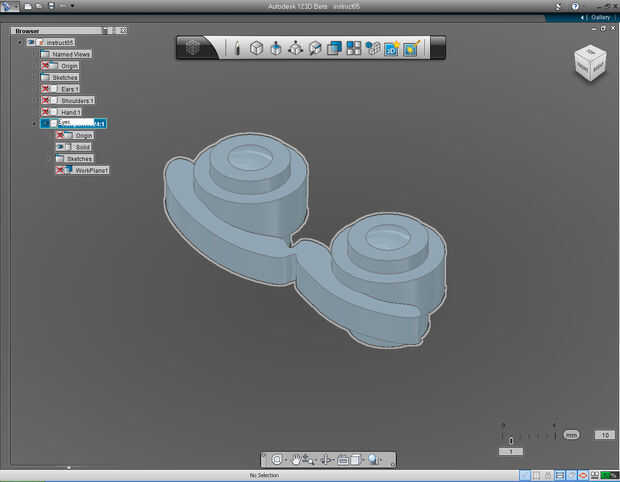This screenshot has width=620, height=482.
Task: Click the Look At tool icon
Action: pos(326,459)
